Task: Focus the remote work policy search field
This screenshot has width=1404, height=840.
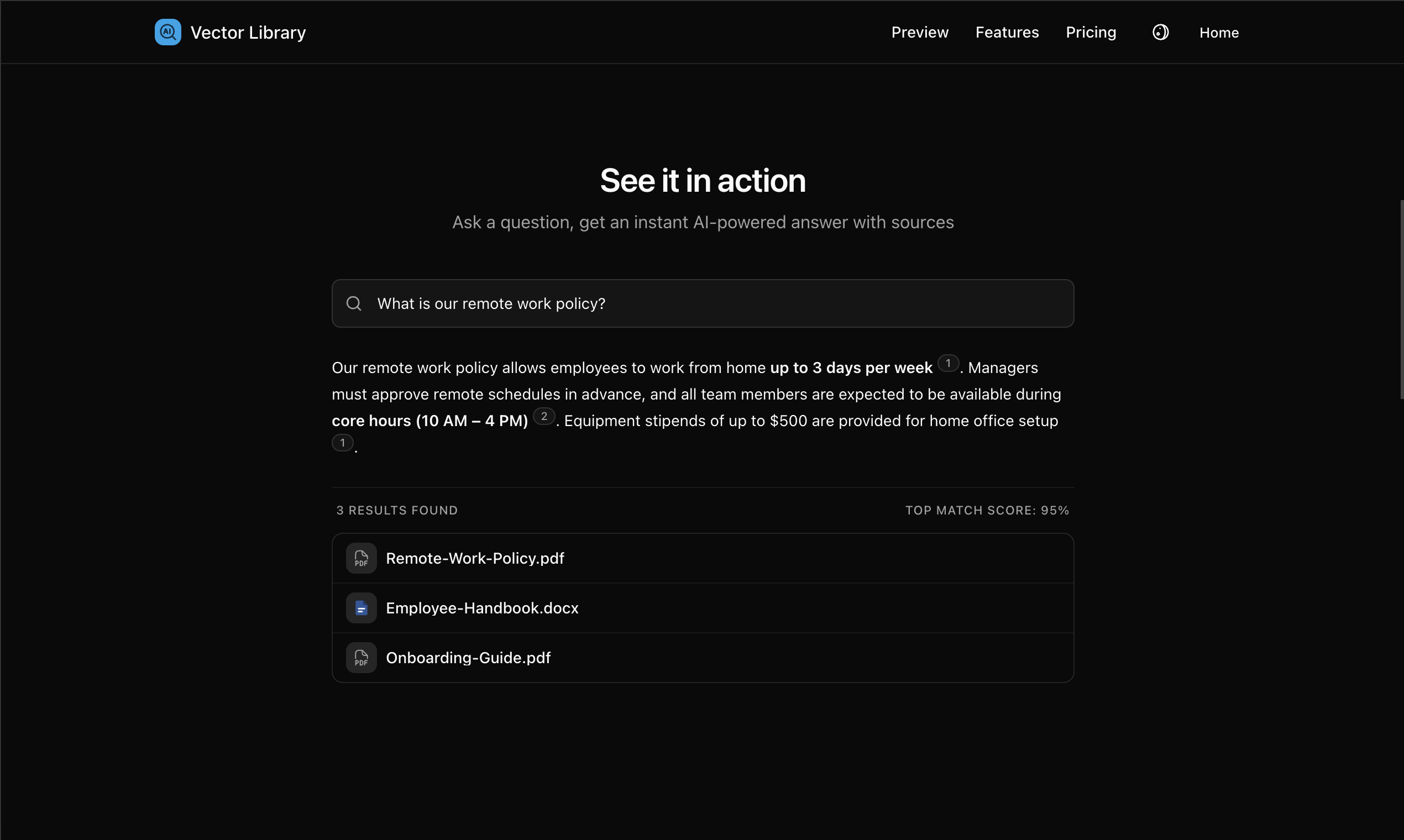Action: [x=702, y=304]
